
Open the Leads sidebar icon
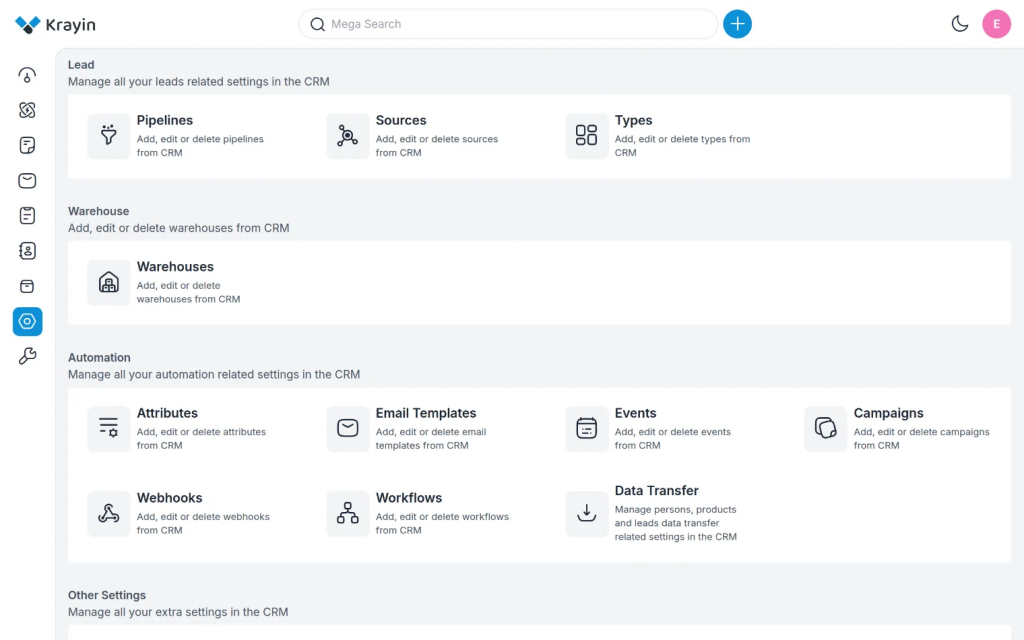pos(27,110)
